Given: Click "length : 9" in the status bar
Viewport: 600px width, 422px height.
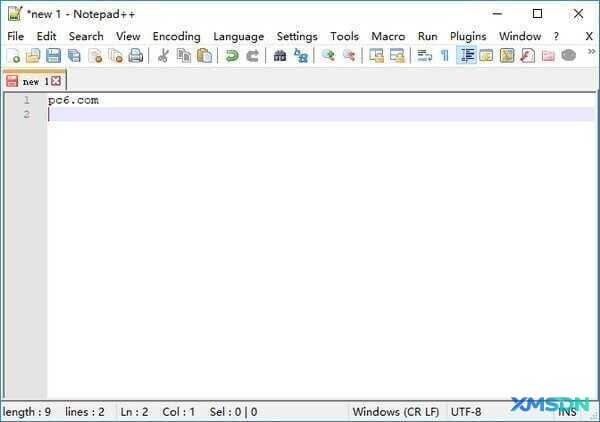Looking at the screenshot, I should (27, 412).
